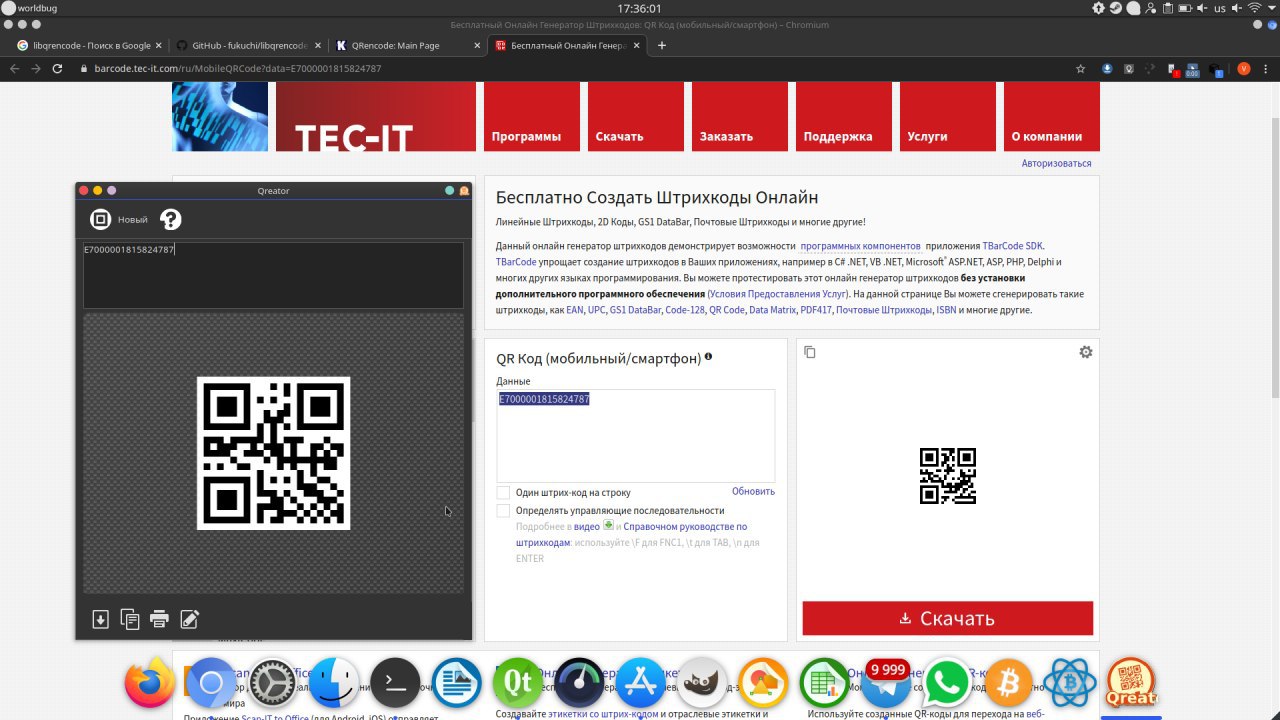Image resolution: width=1280 pixels, height=720 pixels.
Task: Click the Qreator text input field
Action: point(273,275)
